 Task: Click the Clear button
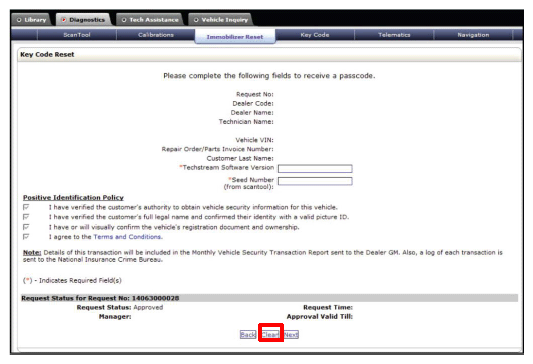click(x=271, y=335)
